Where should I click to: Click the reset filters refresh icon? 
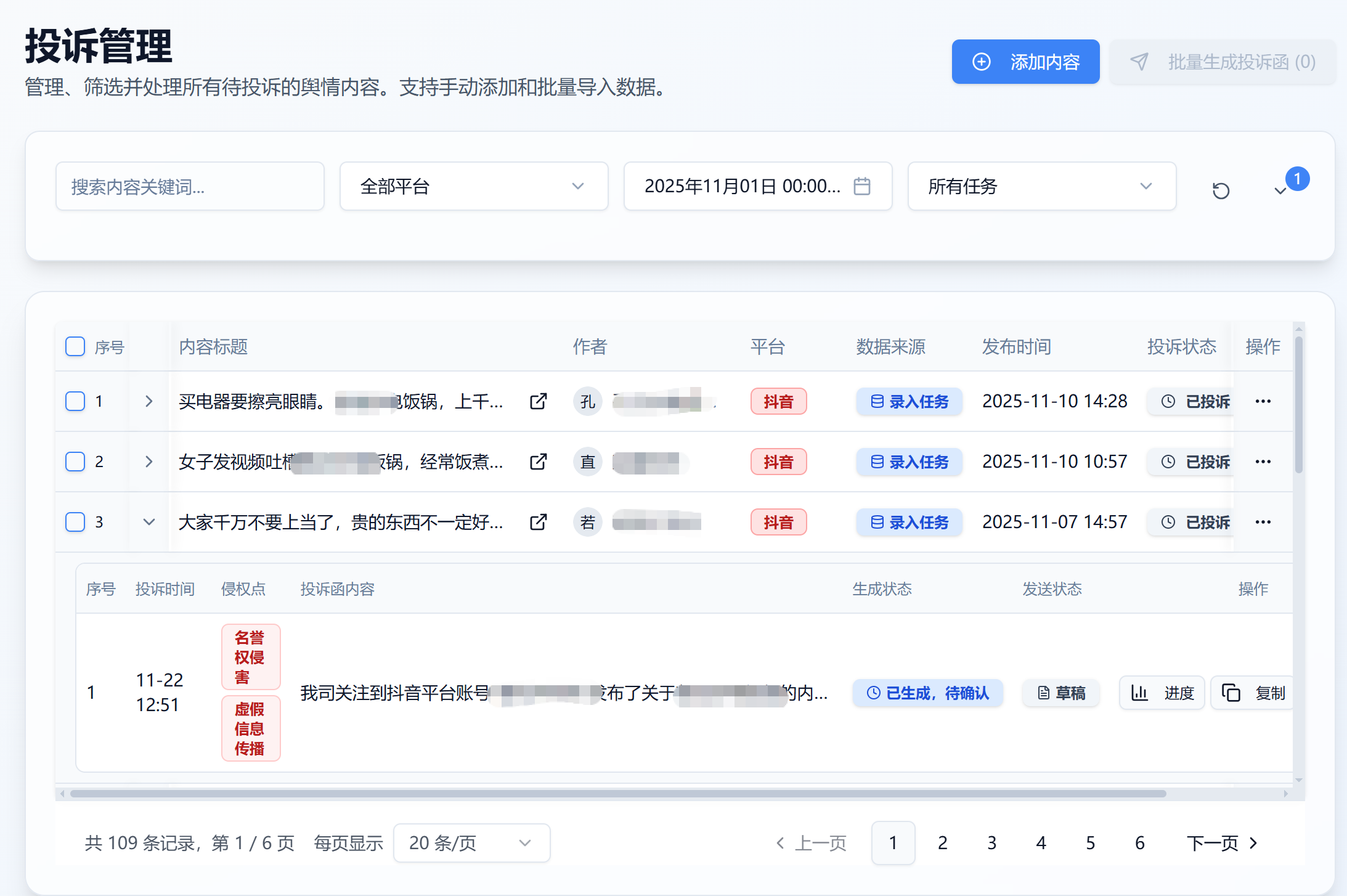1220,190
